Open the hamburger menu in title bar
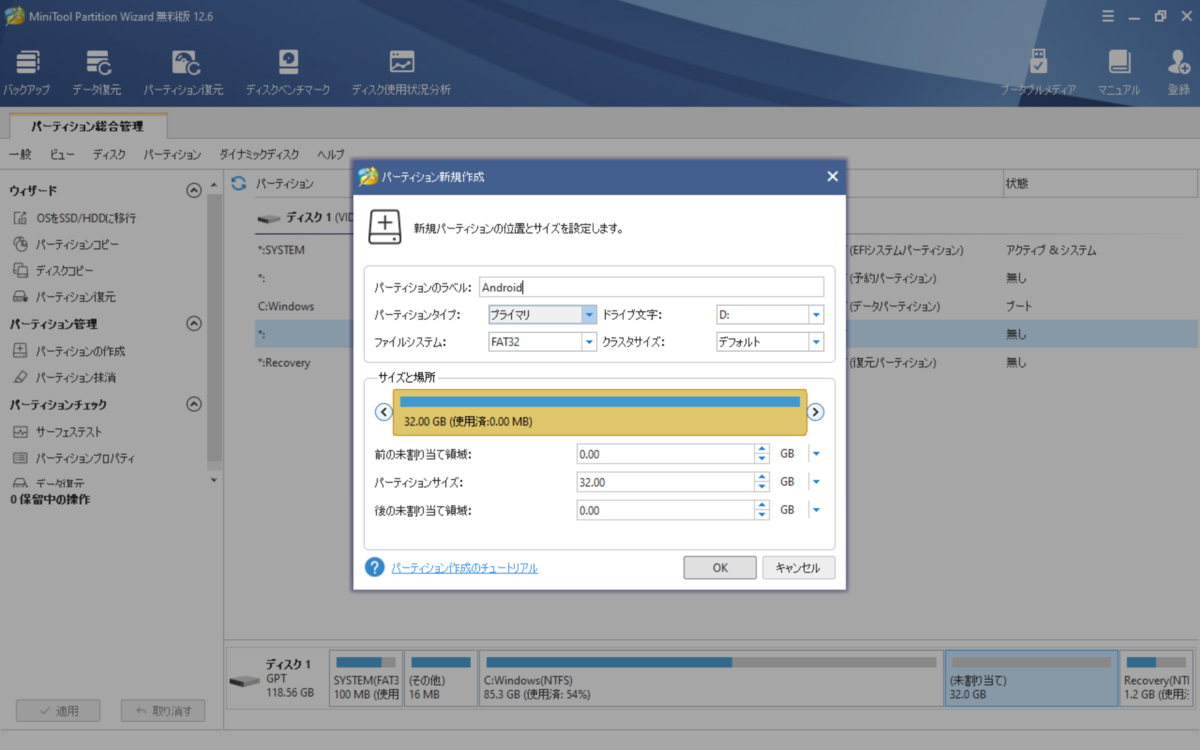 point(1107,16)
